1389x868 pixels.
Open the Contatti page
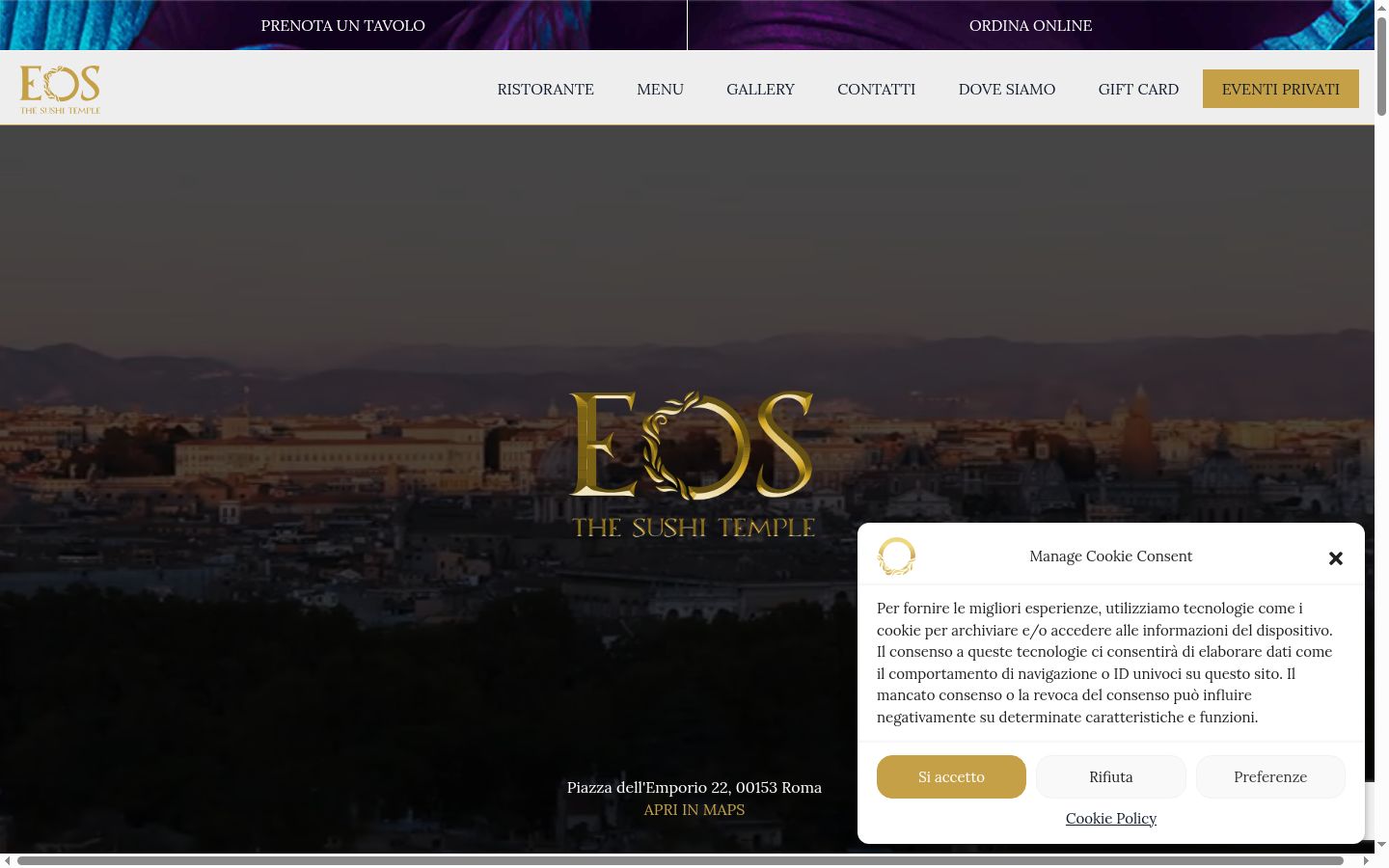pos(876,89)
